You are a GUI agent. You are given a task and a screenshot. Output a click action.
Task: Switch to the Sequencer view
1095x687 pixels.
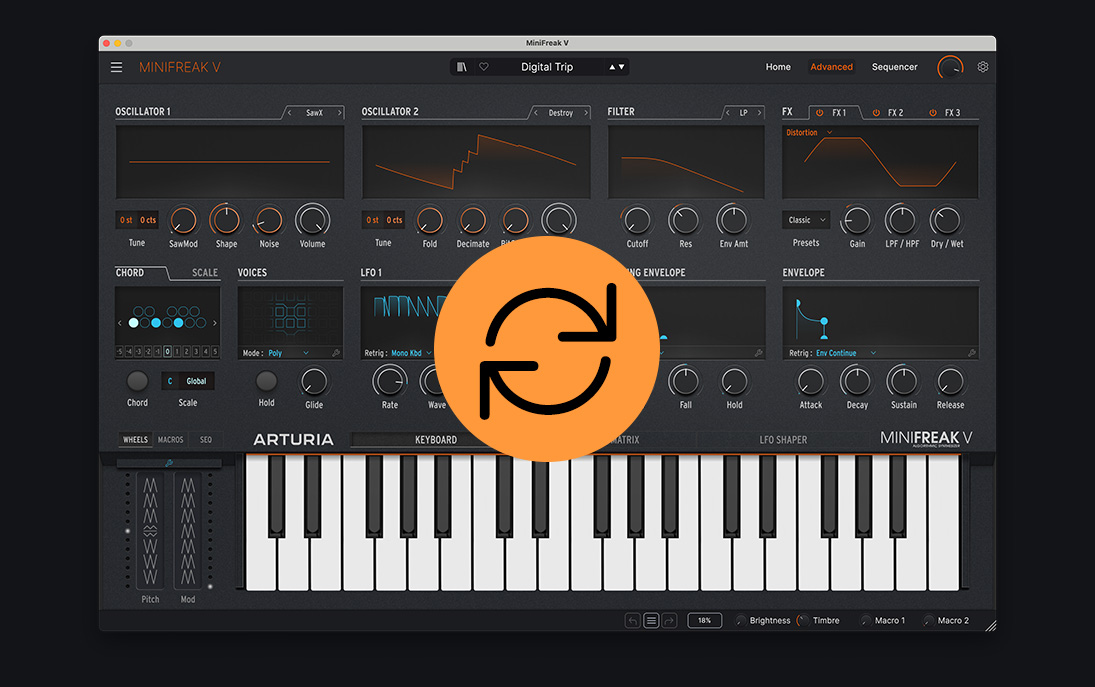pyautogui.click(x=894, y=67)
